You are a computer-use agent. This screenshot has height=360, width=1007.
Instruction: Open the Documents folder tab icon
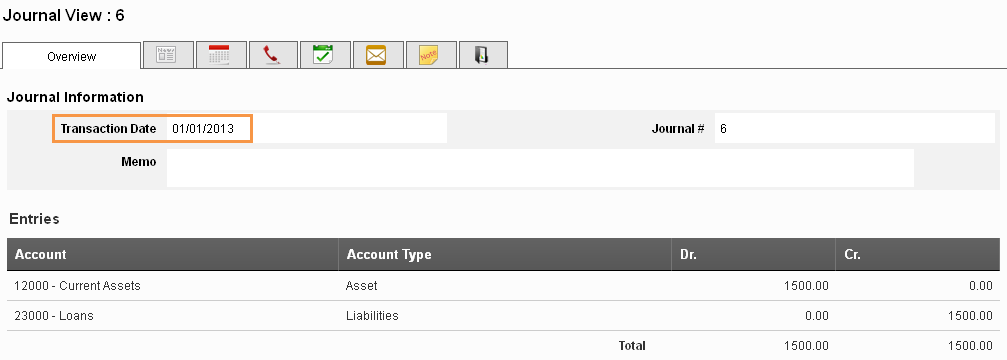click(x=482, y=55)
